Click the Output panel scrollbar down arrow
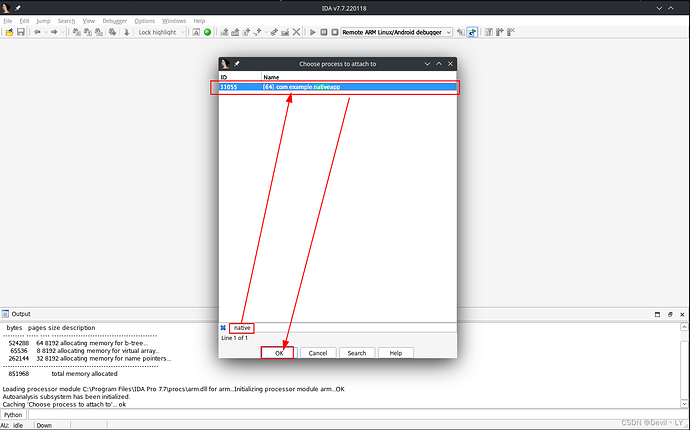This screenshot has width=690, height=430. (x=684, y=404)
